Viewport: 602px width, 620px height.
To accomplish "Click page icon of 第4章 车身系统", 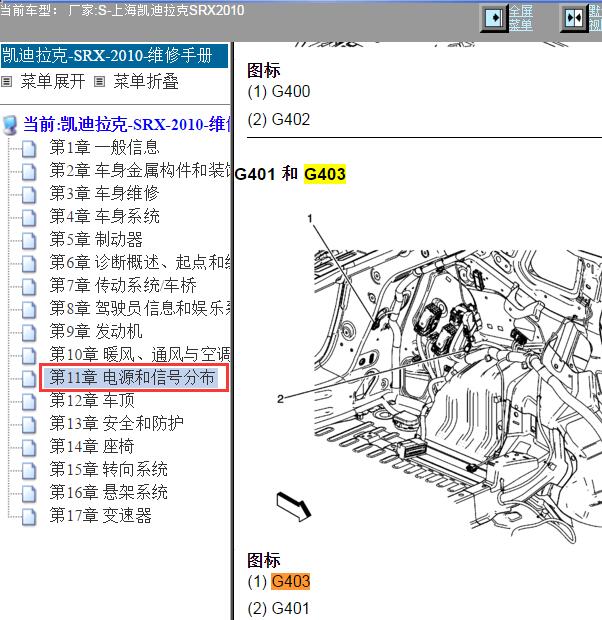I will 29,218.
